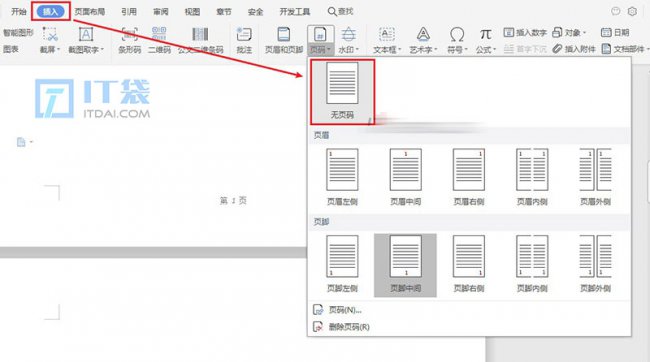
Task: Open the 公式 formula dropdown
Action: pyautogui.click(x=485, y=40)
